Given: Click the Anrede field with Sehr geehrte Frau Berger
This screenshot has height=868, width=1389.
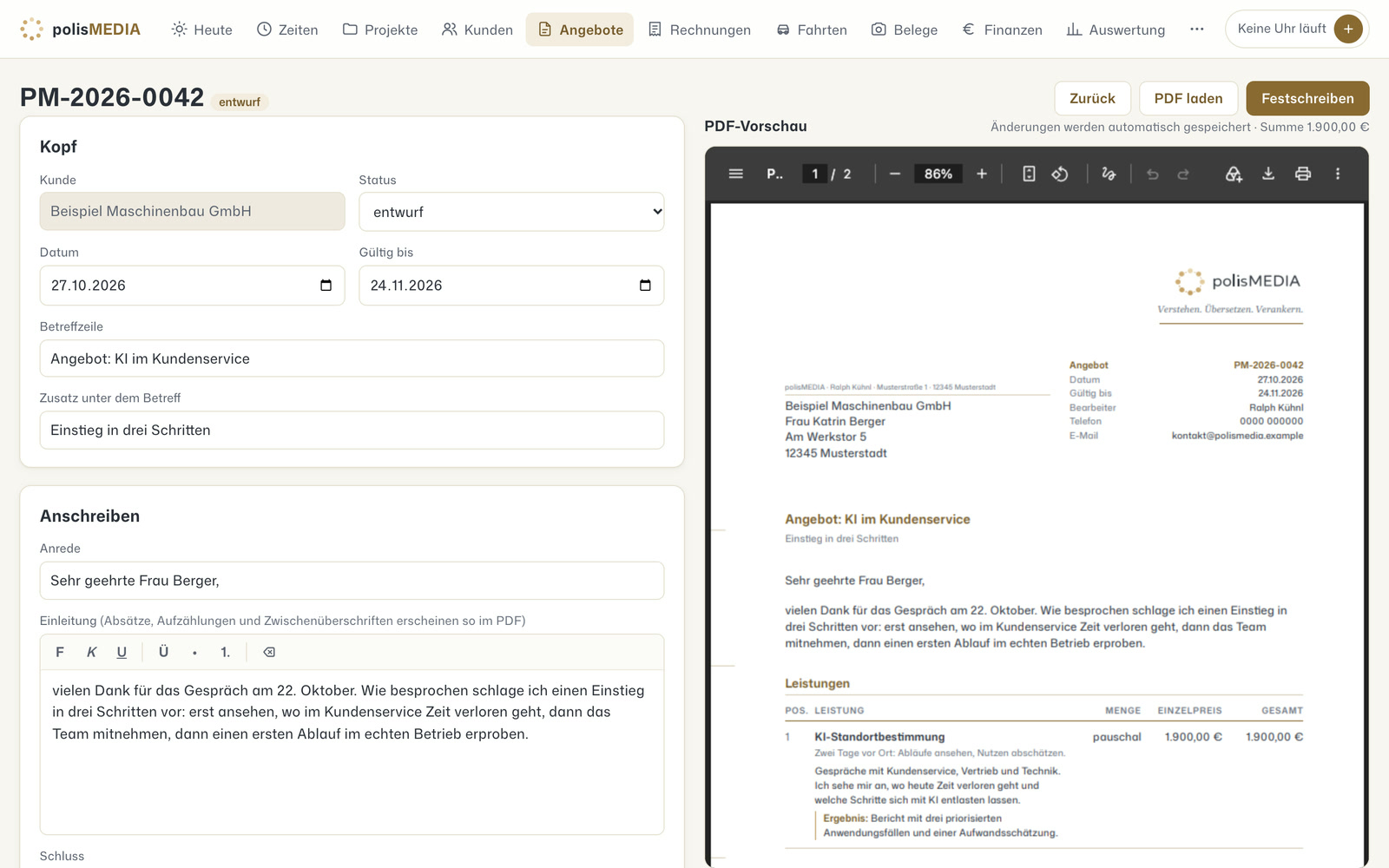Looking at the screenshot, I should 352,581.
